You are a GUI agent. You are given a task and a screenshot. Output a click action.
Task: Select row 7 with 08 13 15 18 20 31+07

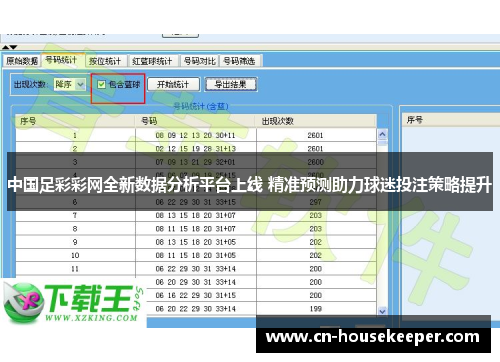[196, 215]
